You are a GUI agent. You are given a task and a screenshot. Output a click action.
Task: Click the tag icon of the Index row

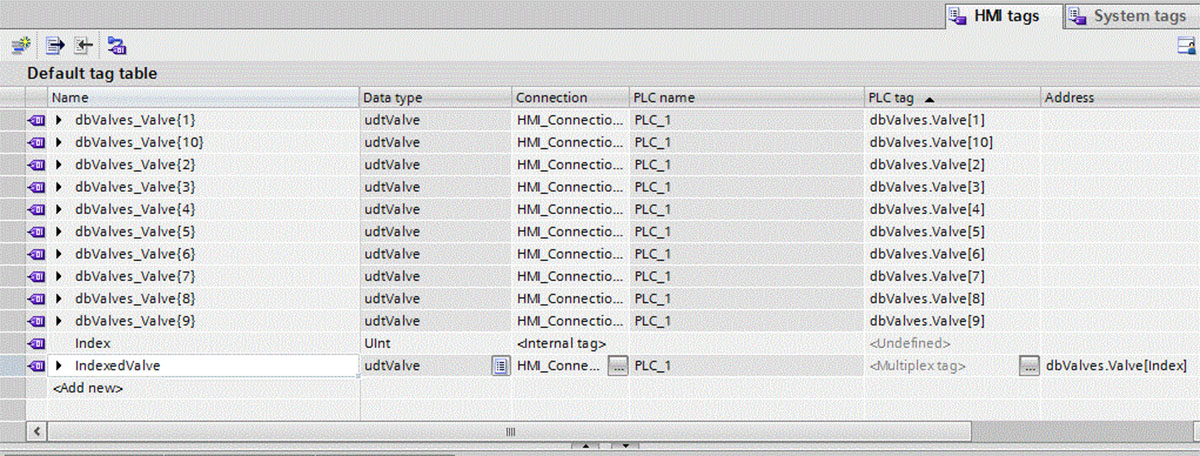tap(37, 343)
